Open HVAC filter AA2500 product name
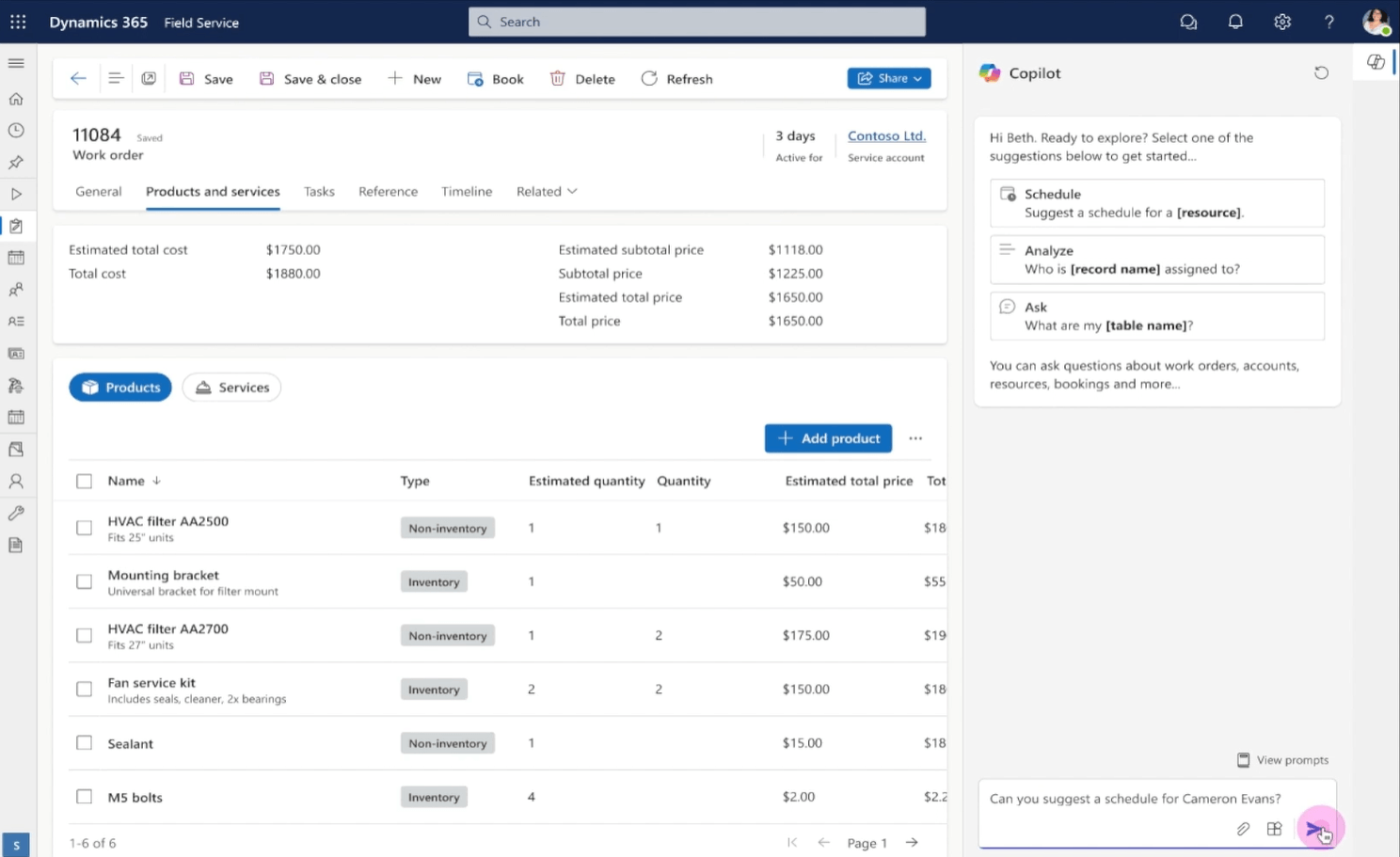1400x857 pixels. click(x=167, y=521)
